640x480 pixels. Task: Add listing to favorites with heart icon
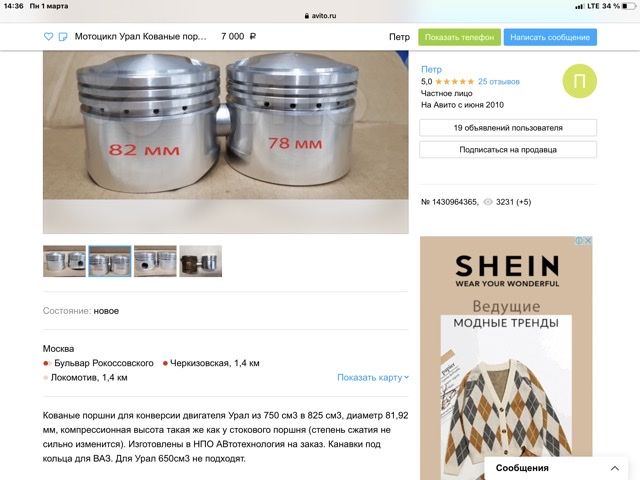[48, 37]
